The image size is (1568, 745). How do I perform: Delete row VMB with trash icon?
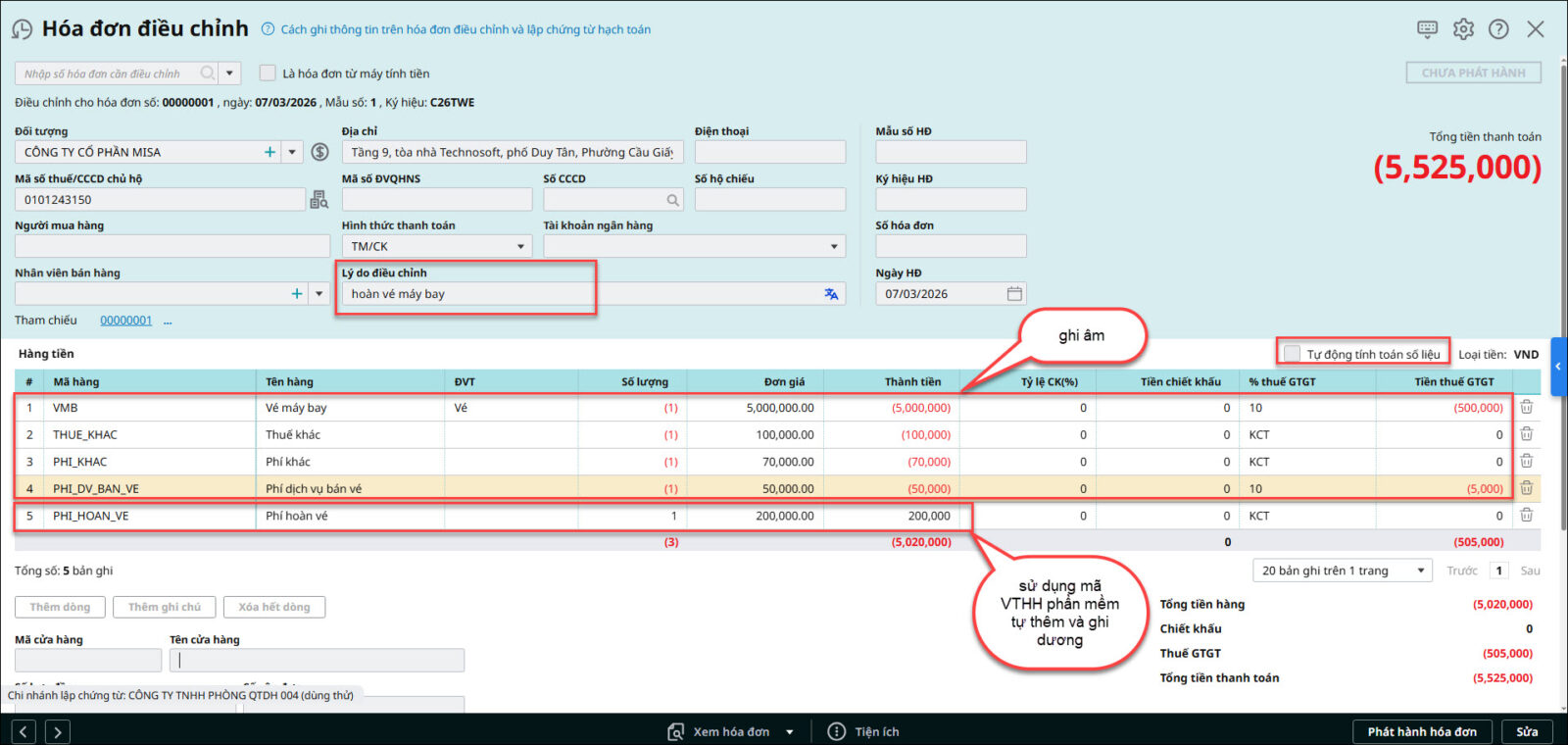coord(1526,407)
